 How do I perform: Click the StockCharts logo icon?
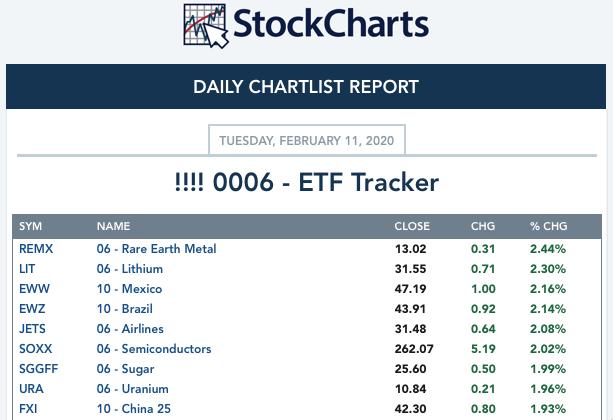[206, 26]
